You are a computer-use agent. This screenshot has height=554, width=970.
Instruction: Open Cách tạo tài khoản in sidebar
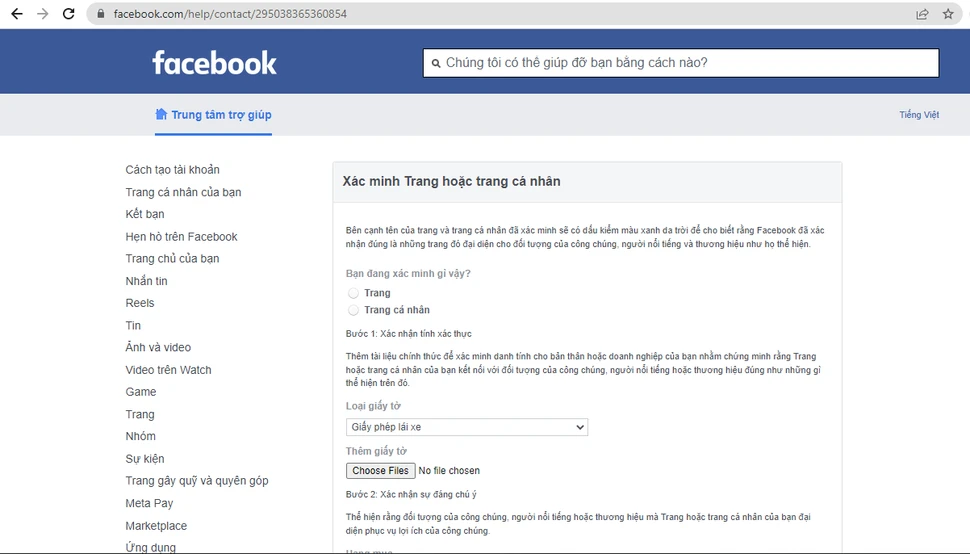[173, 169]
